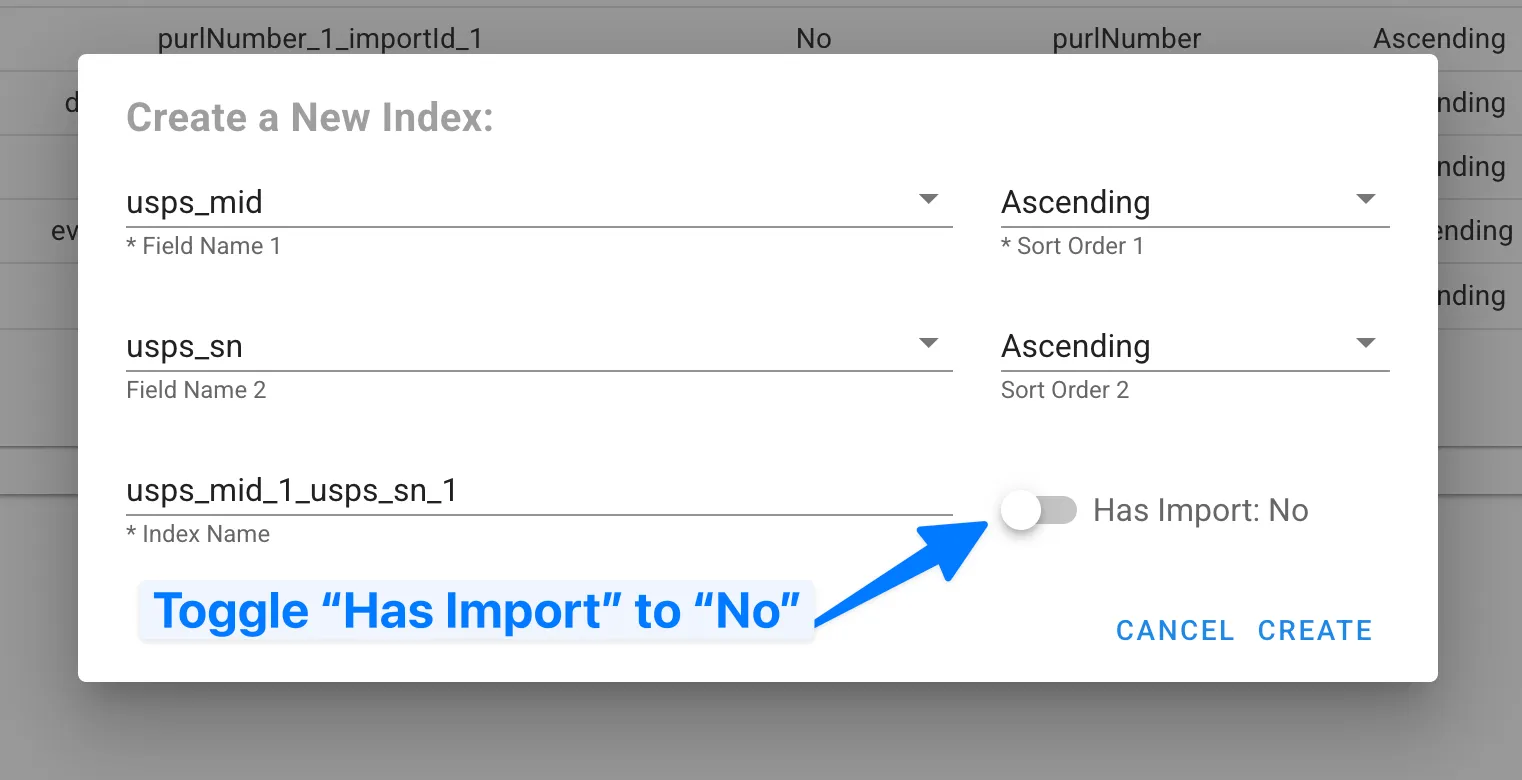Select the Ascending value in Sort Order 2
The image size is (1522, 780).
pos(1075,346)
